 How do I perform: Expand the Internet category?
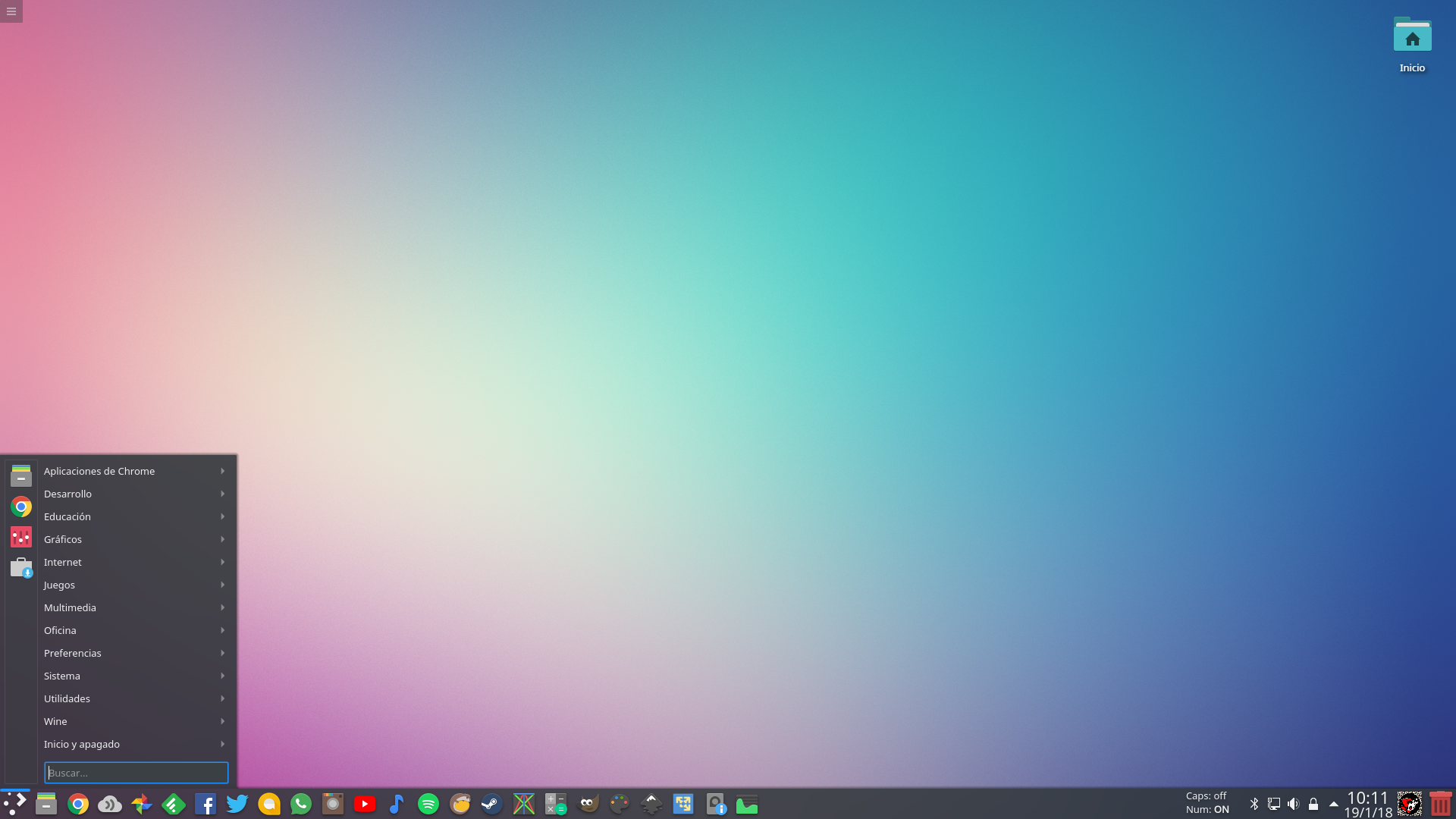[x=136, y=562]
